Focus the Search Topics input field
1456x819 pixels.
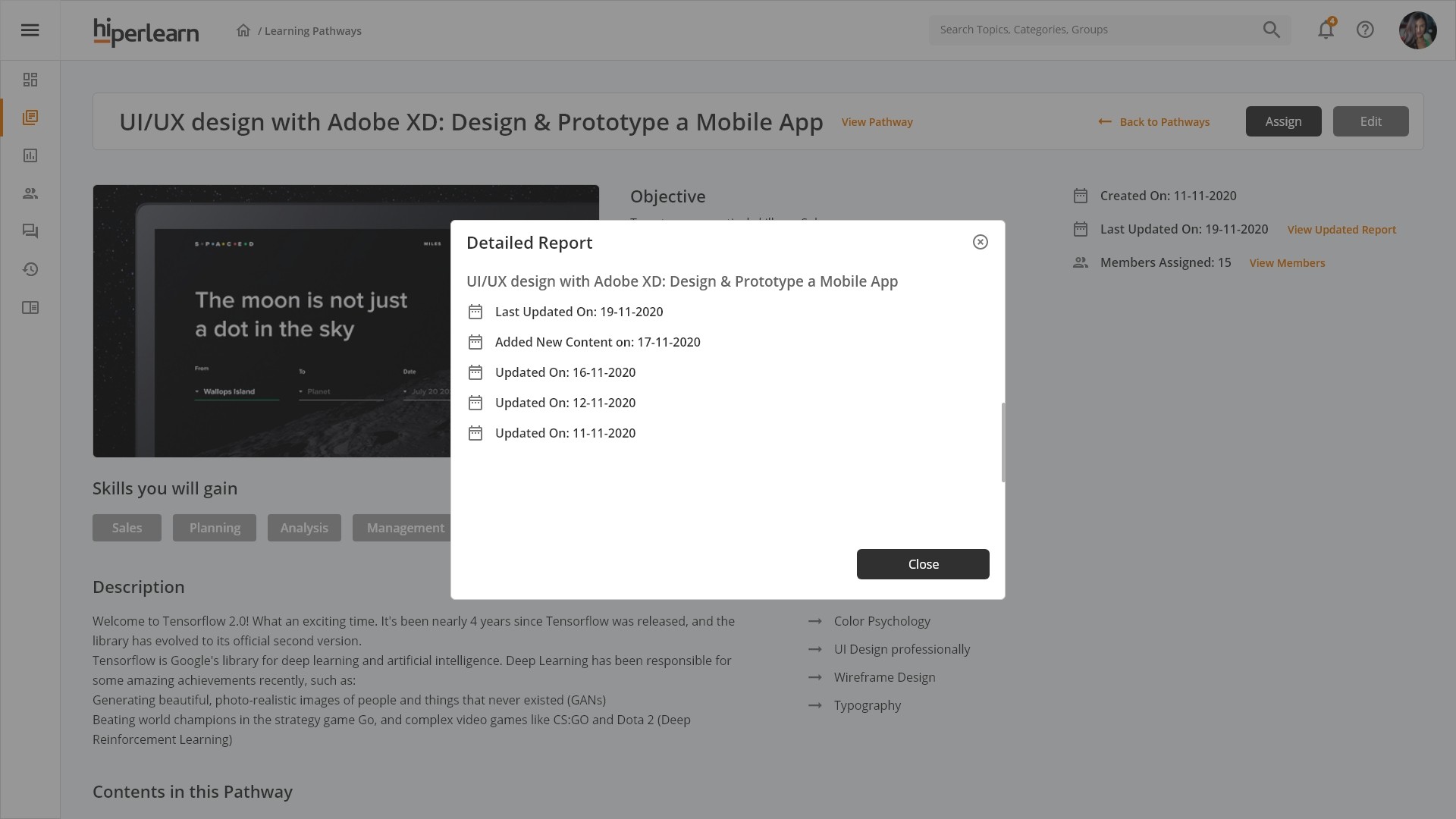click(1092, 30)
